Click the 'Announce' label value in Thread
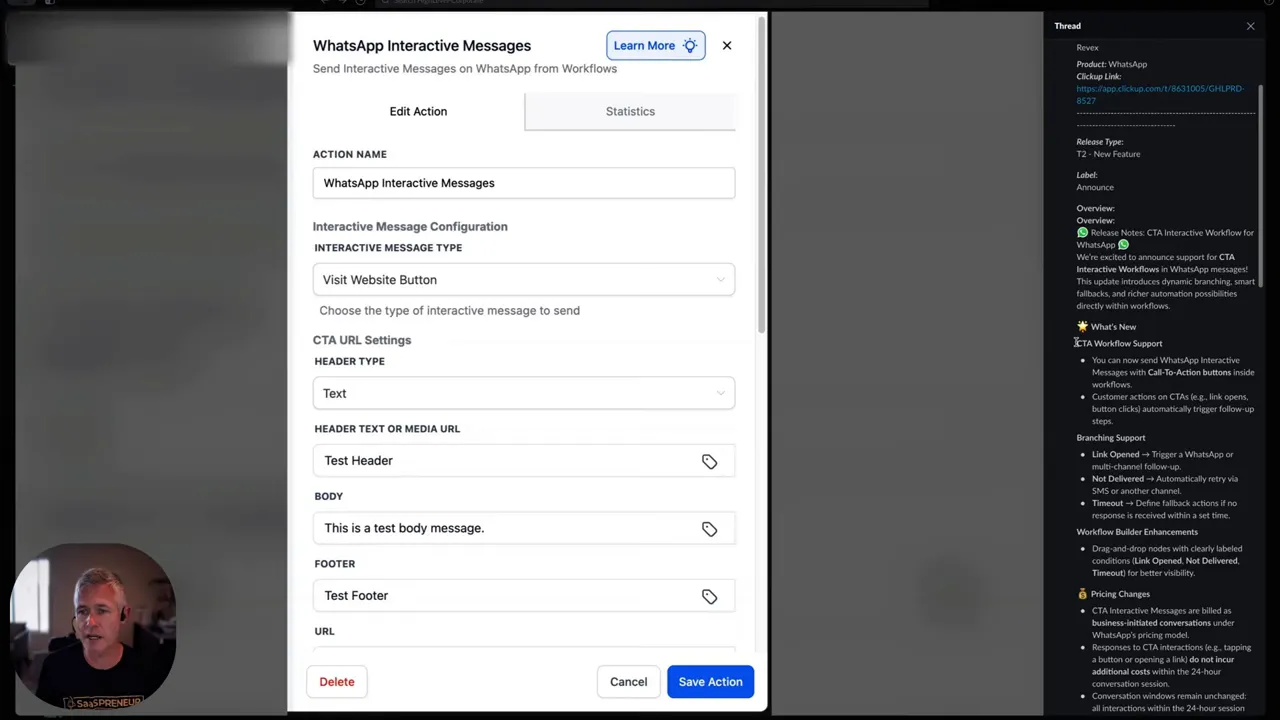 (1095, 187)
